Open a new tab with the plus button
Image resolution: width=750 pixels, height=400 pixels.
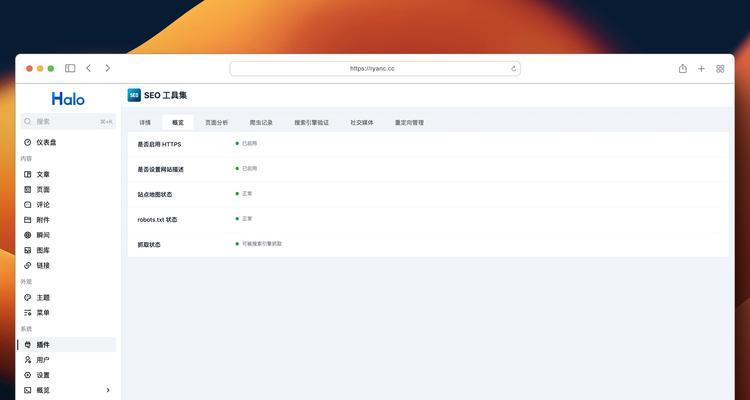(701, 69)
